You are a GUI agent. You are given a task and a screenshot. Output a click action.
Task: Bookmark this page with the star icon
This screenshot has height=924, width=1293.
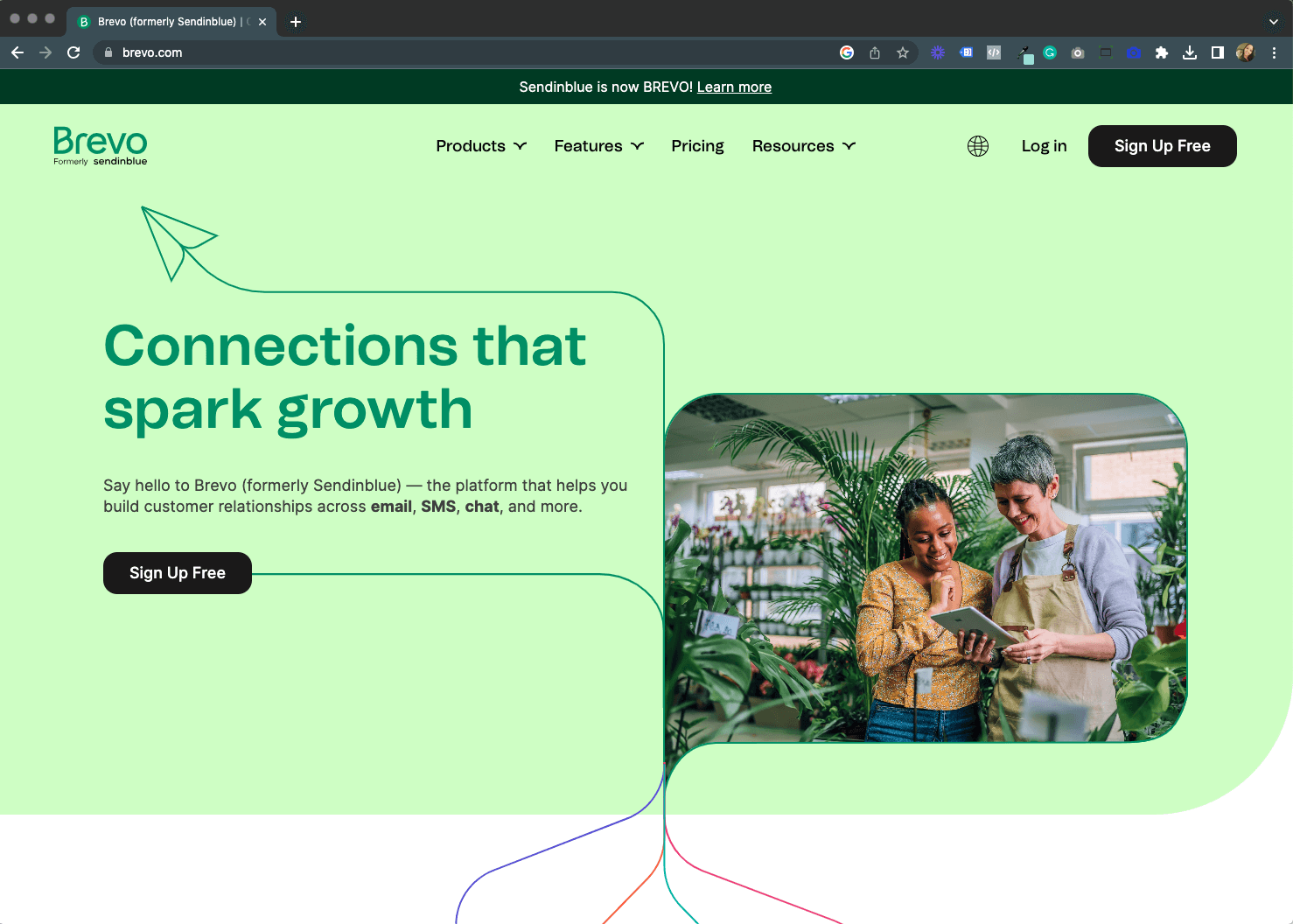[x=902, y=52]
